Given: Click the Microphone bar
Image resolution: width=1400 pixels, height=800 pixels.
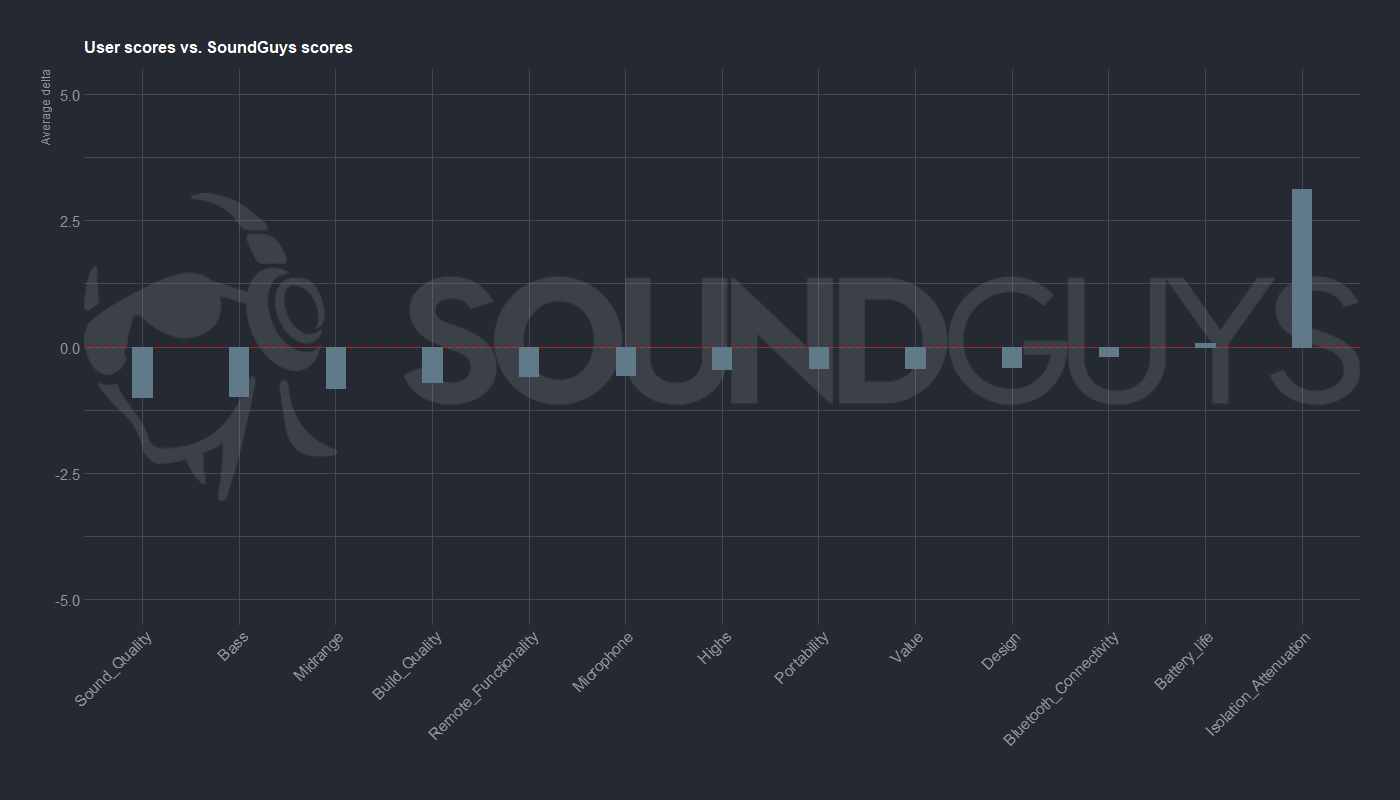Looking at the screenshot, I should [625, 361].
